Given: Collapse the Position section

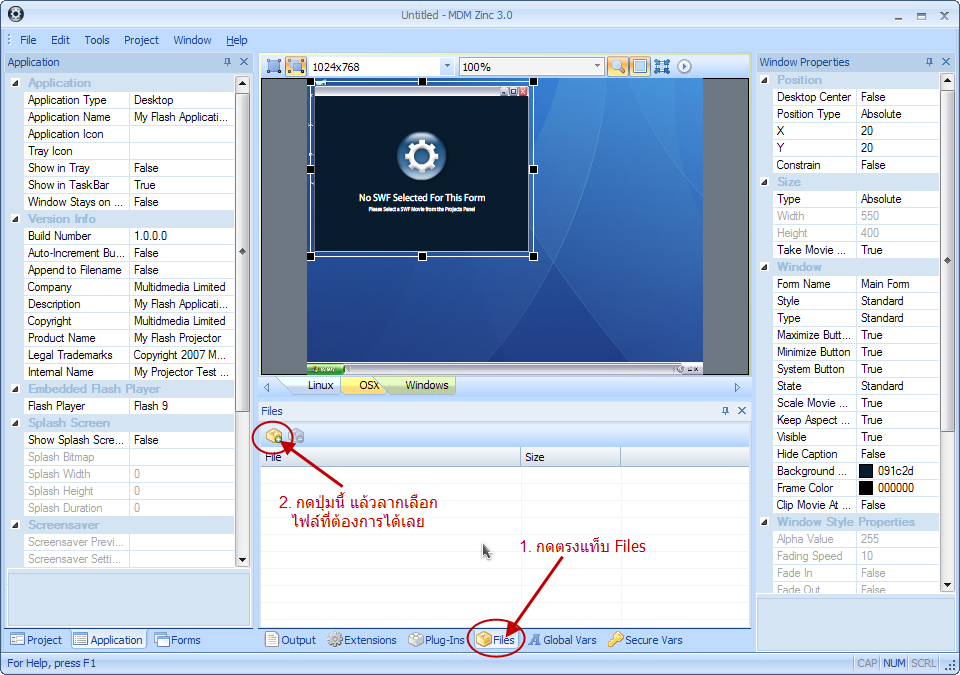Looking at the screenshot, I should [x=765, y=80].
